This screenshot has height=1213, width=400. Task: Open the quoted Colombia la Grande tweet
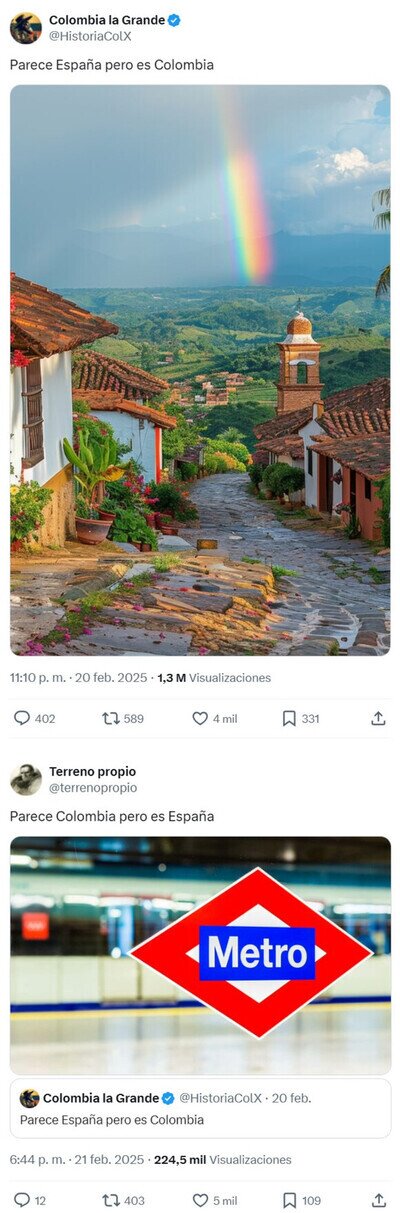[200, 1108]
